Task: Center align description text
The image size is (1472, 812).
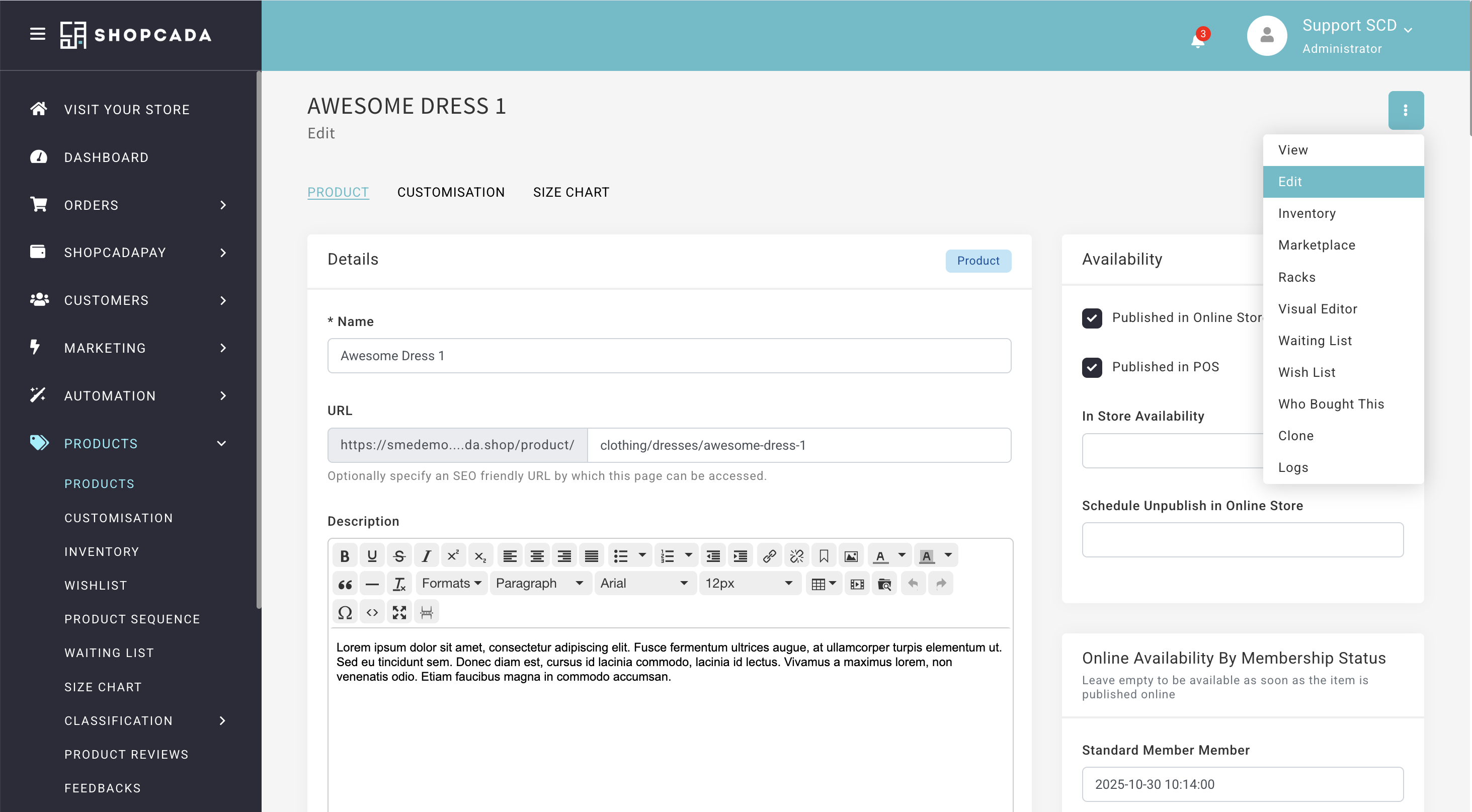Action: [x=537, y=555]
